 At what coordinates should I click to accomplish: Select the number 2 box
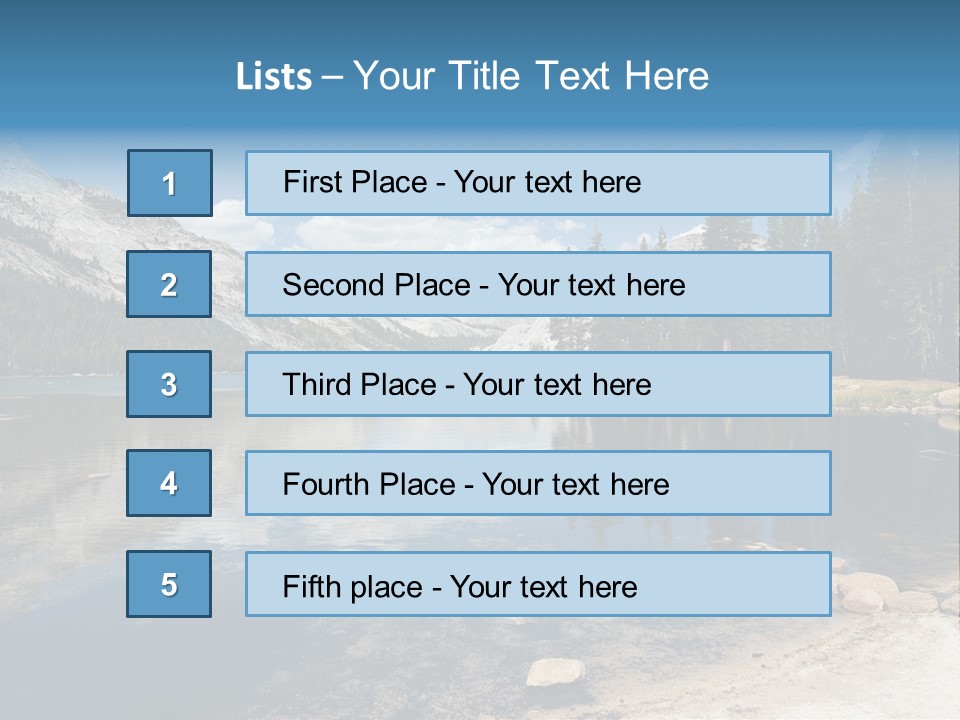pyautogui.click(x=169, y=284)
